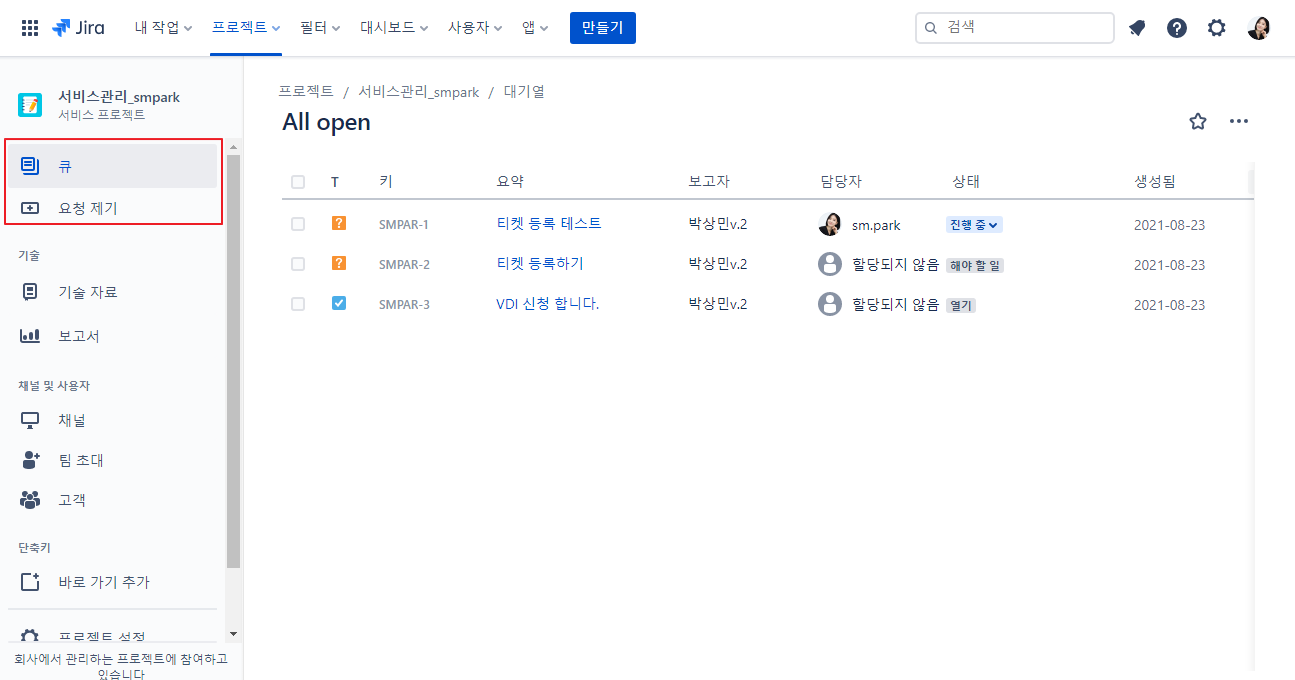This screenshot has width=1295, height=680.
Task: Open the 티켓 등록하기 issue
Action: (540, 263)
